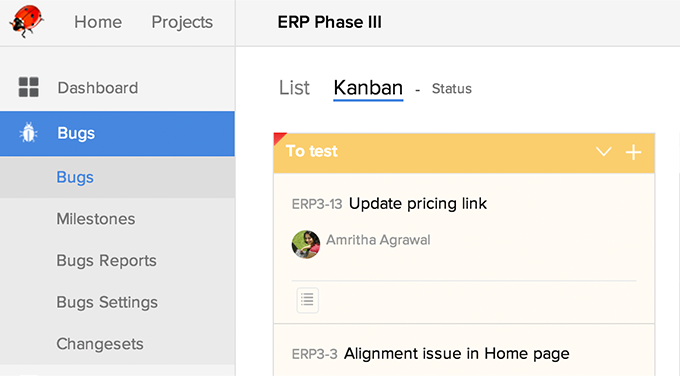680x376 pixels.
Task: Open the Home menu item
Action: [98, 22]
